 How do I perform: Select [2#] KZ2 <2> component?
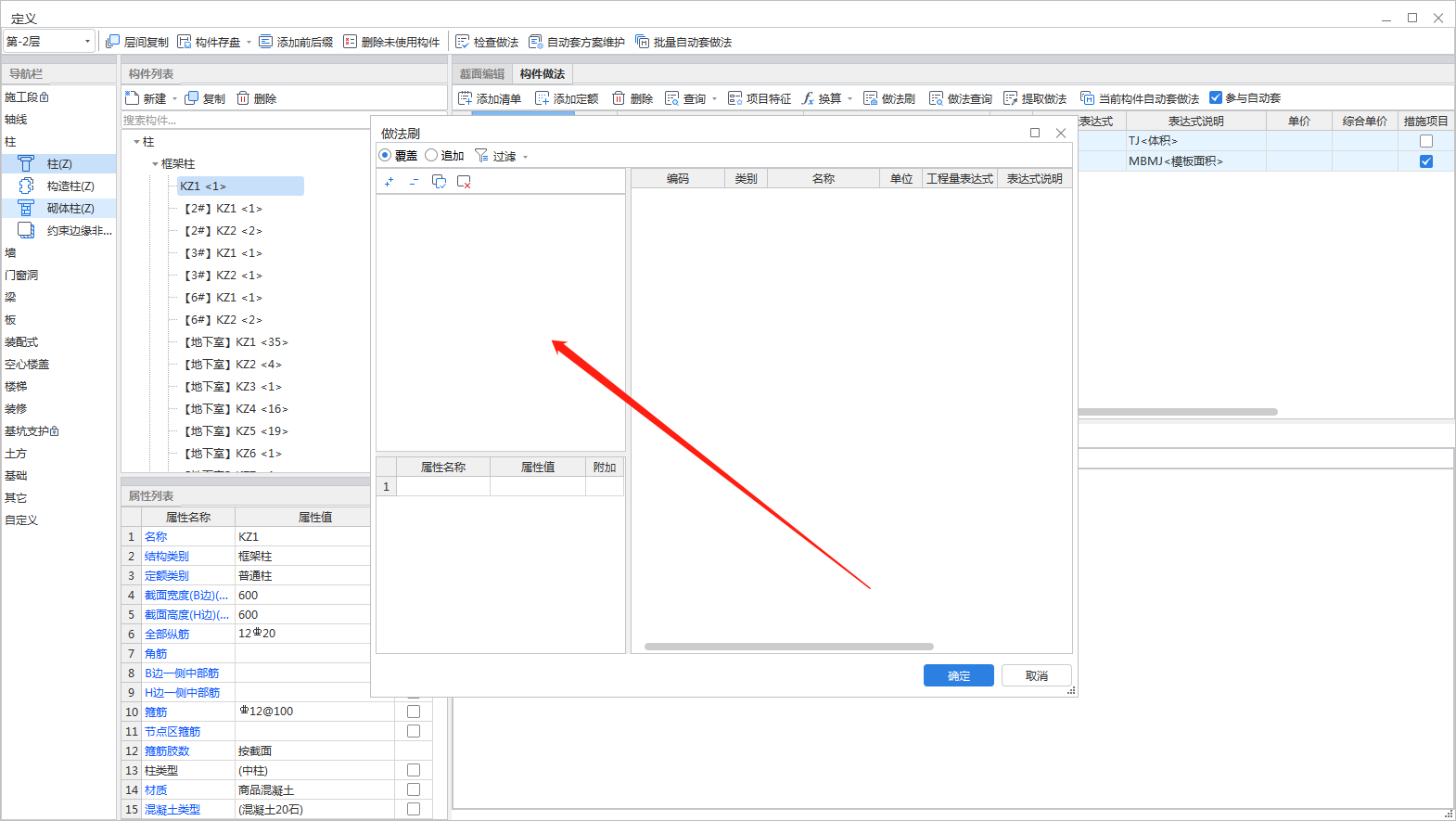223,231
